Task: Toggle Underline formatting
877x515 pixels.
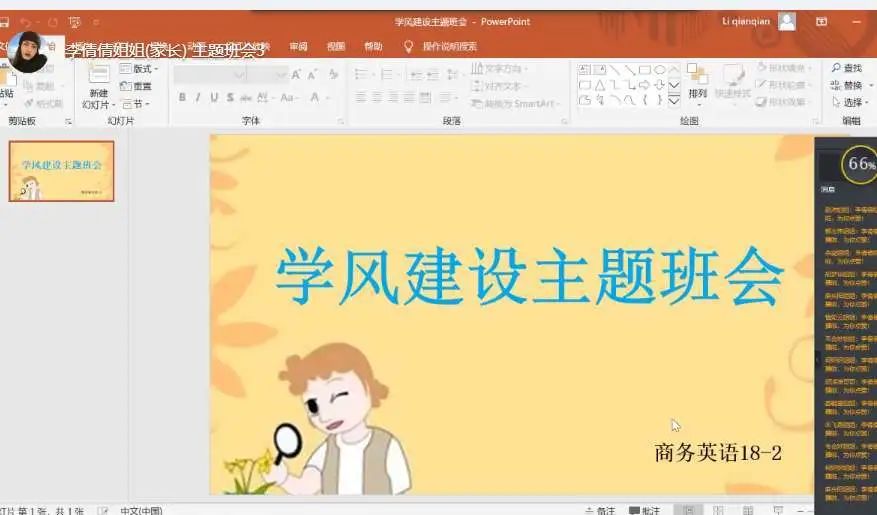Action: click(214, 97)
